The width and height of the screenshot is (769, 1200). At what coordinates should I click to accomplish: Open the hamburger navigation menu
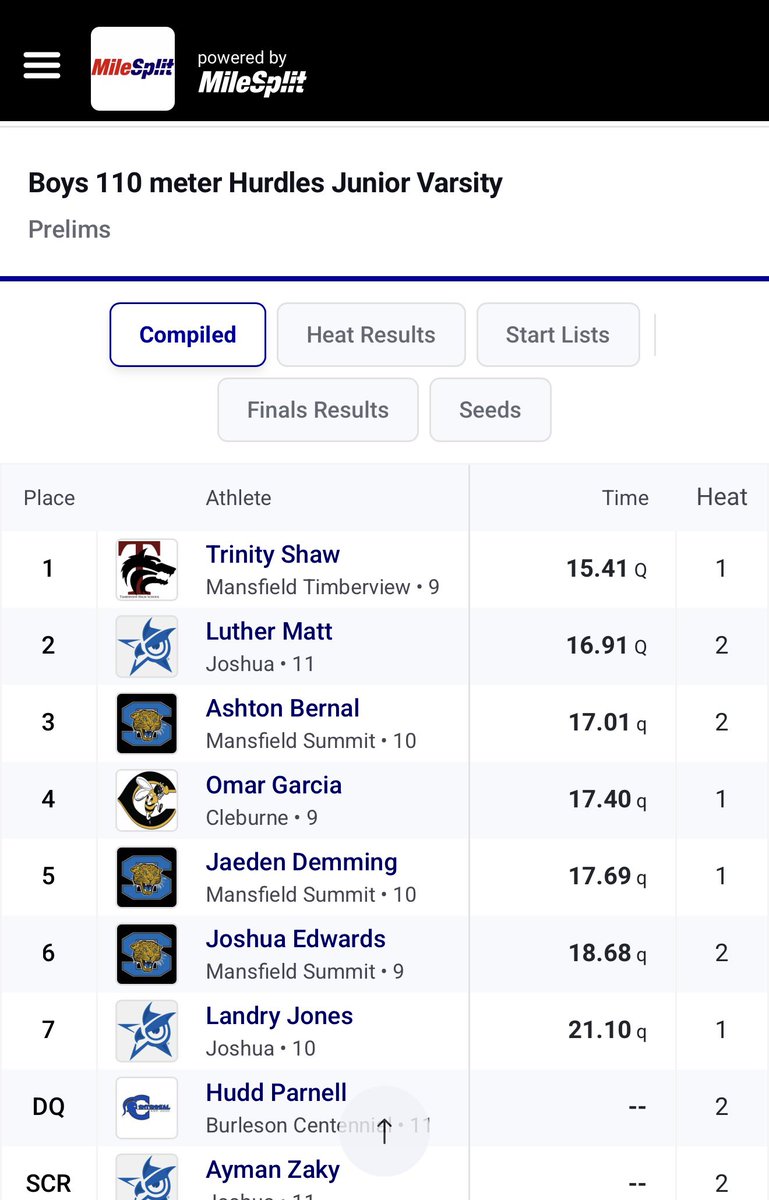click(42, 67)
